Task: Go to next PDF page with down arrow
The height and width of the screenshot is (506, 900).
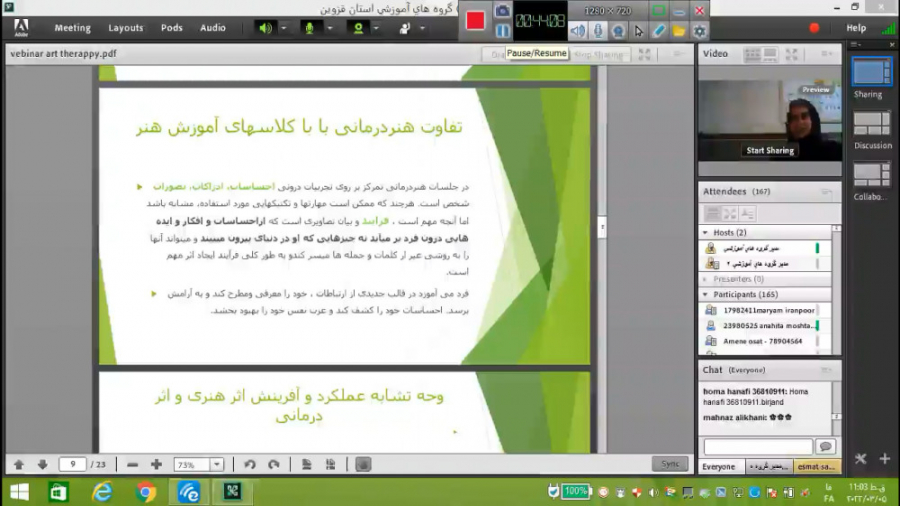Action: pos(42,465)
